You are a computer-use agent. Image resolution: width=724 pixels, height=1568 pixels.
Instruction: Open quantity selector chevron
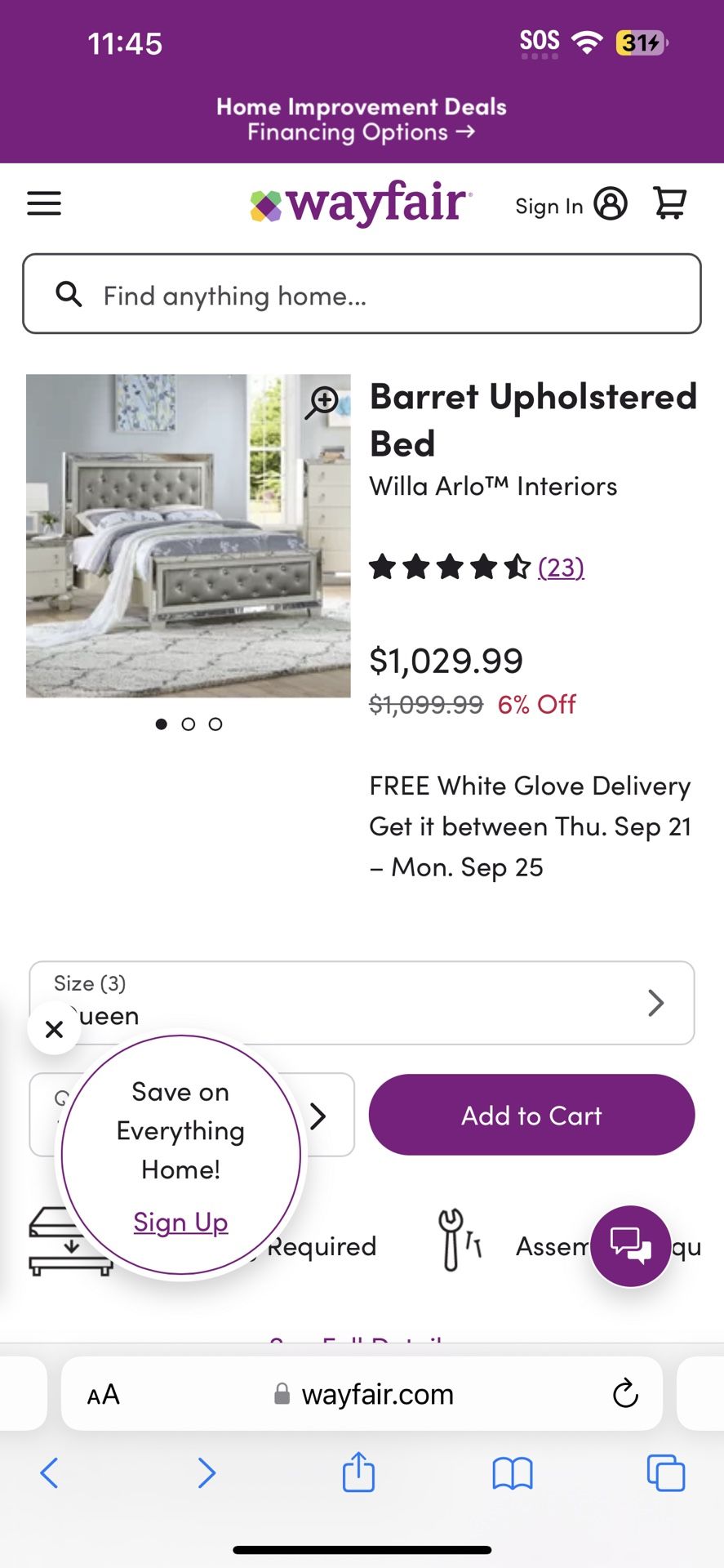click(x=318, y=1116)
